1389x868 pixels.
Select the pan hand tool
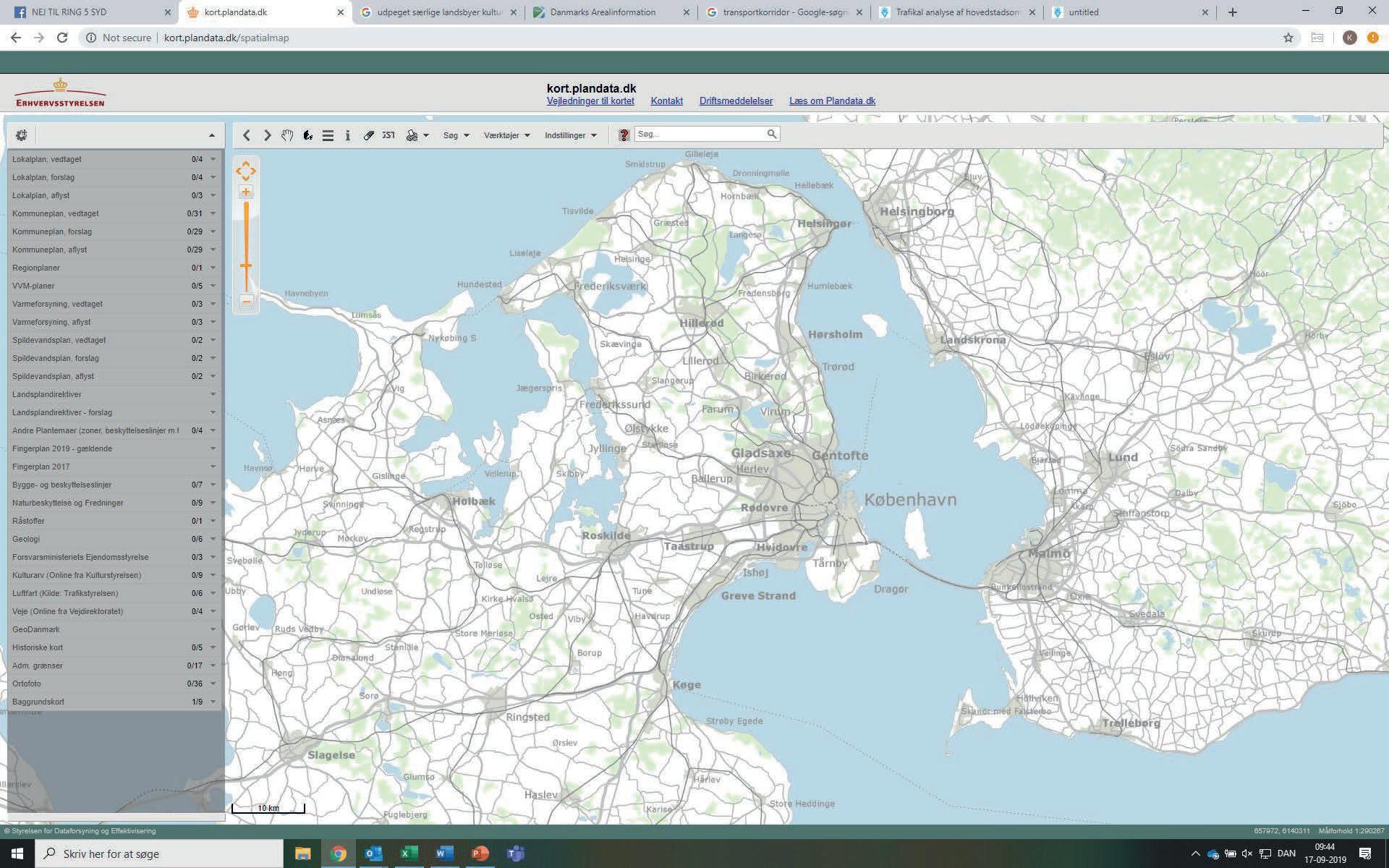(287, 135)
